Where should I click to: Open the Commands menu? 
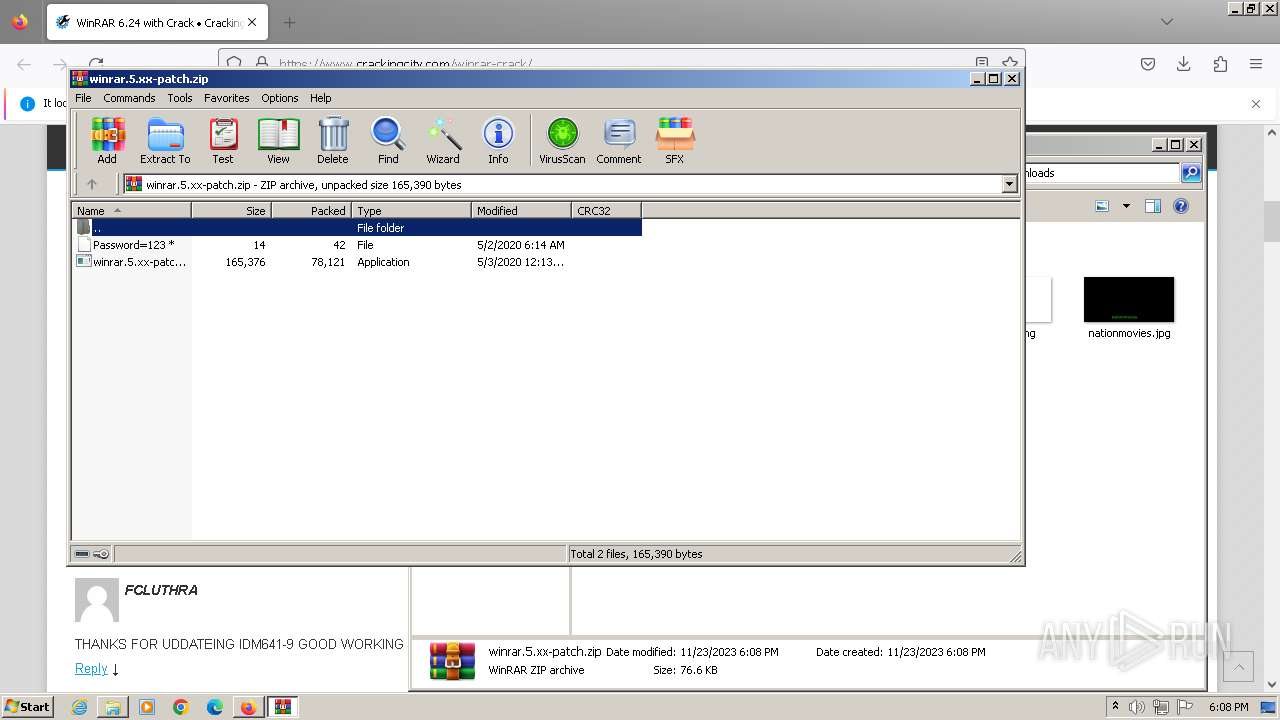click(x=129, y=98)
